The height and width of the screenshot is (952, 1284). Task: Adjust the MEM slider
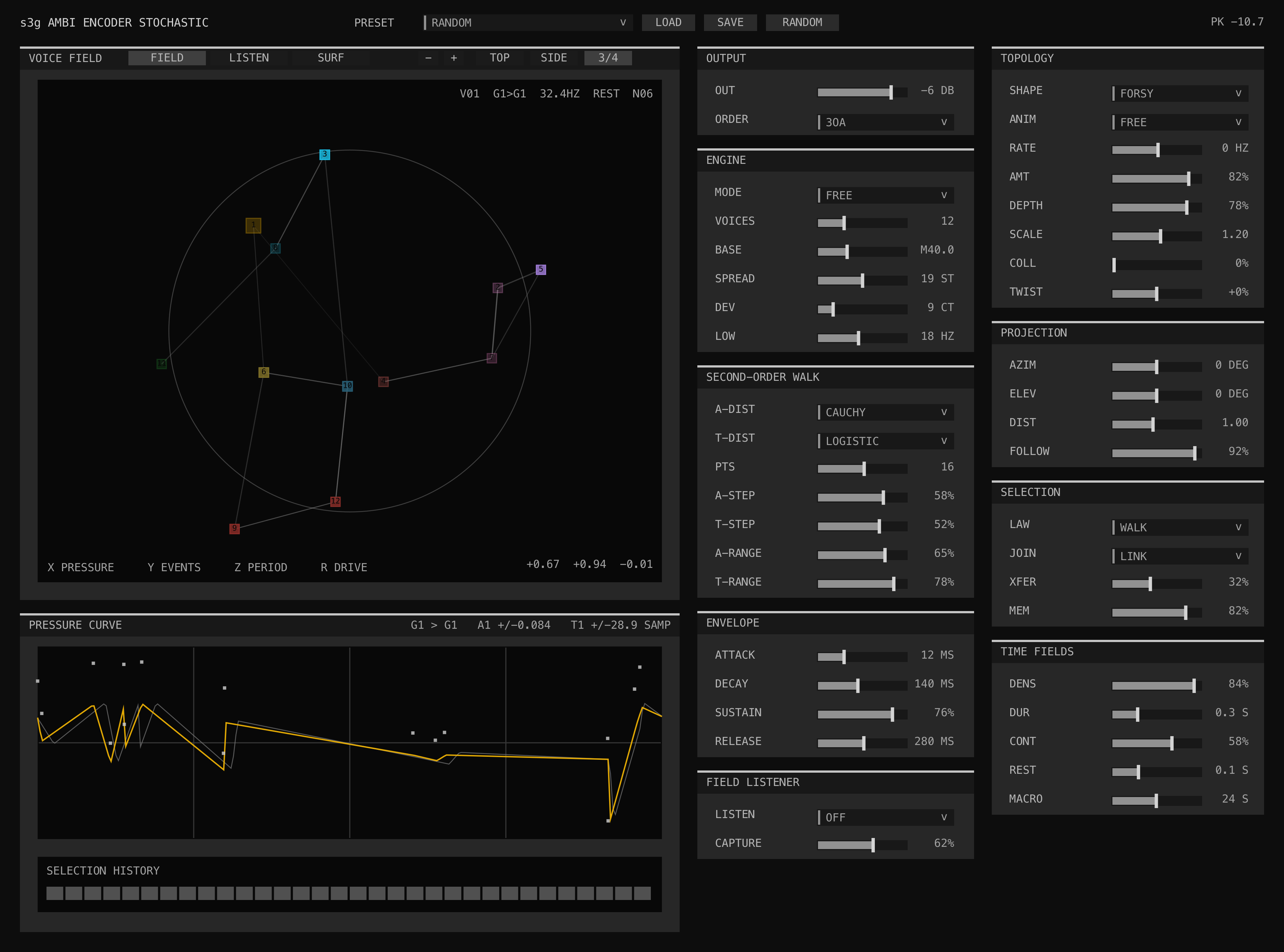pos(1157,613)
